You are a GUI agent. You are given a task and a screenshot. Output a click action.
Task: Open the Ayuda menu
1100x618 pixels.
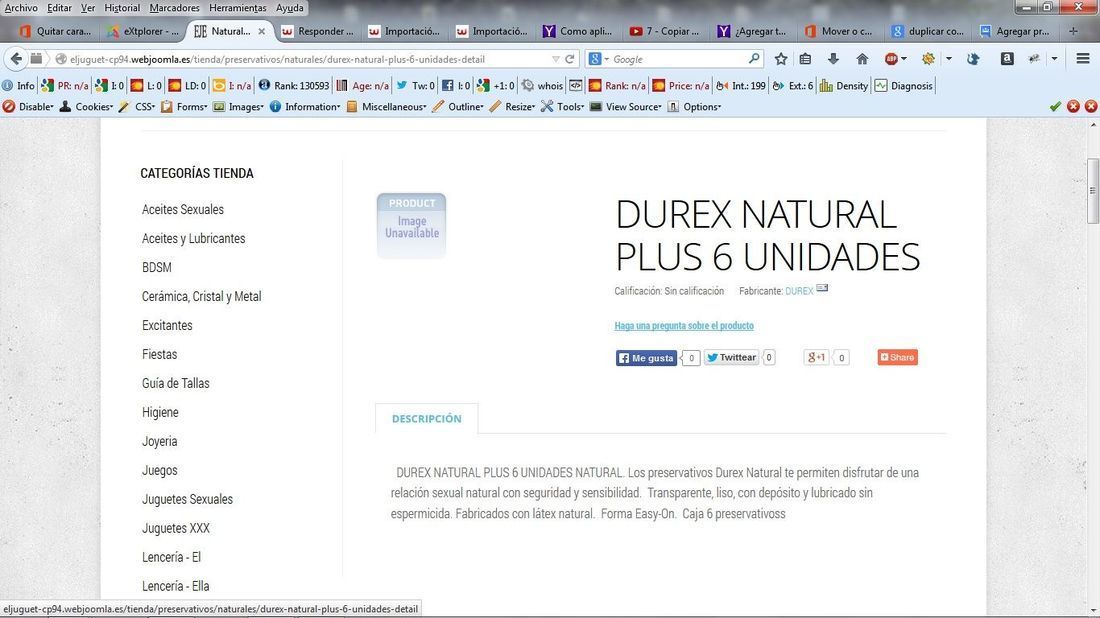coord(290,8)
